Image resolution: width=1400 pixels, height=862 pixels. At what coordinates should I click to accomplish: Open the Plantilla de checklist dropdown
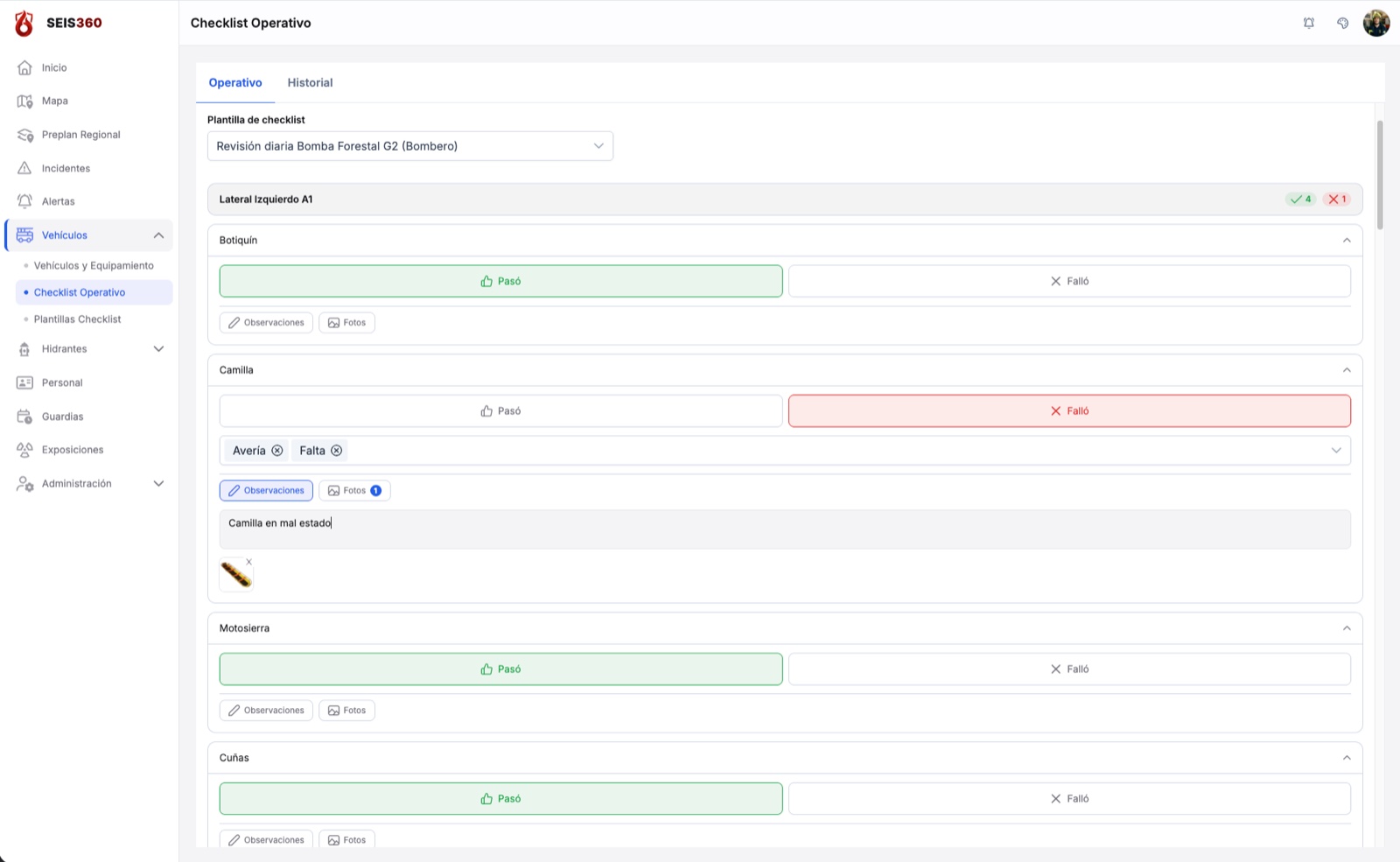(409, 146)
